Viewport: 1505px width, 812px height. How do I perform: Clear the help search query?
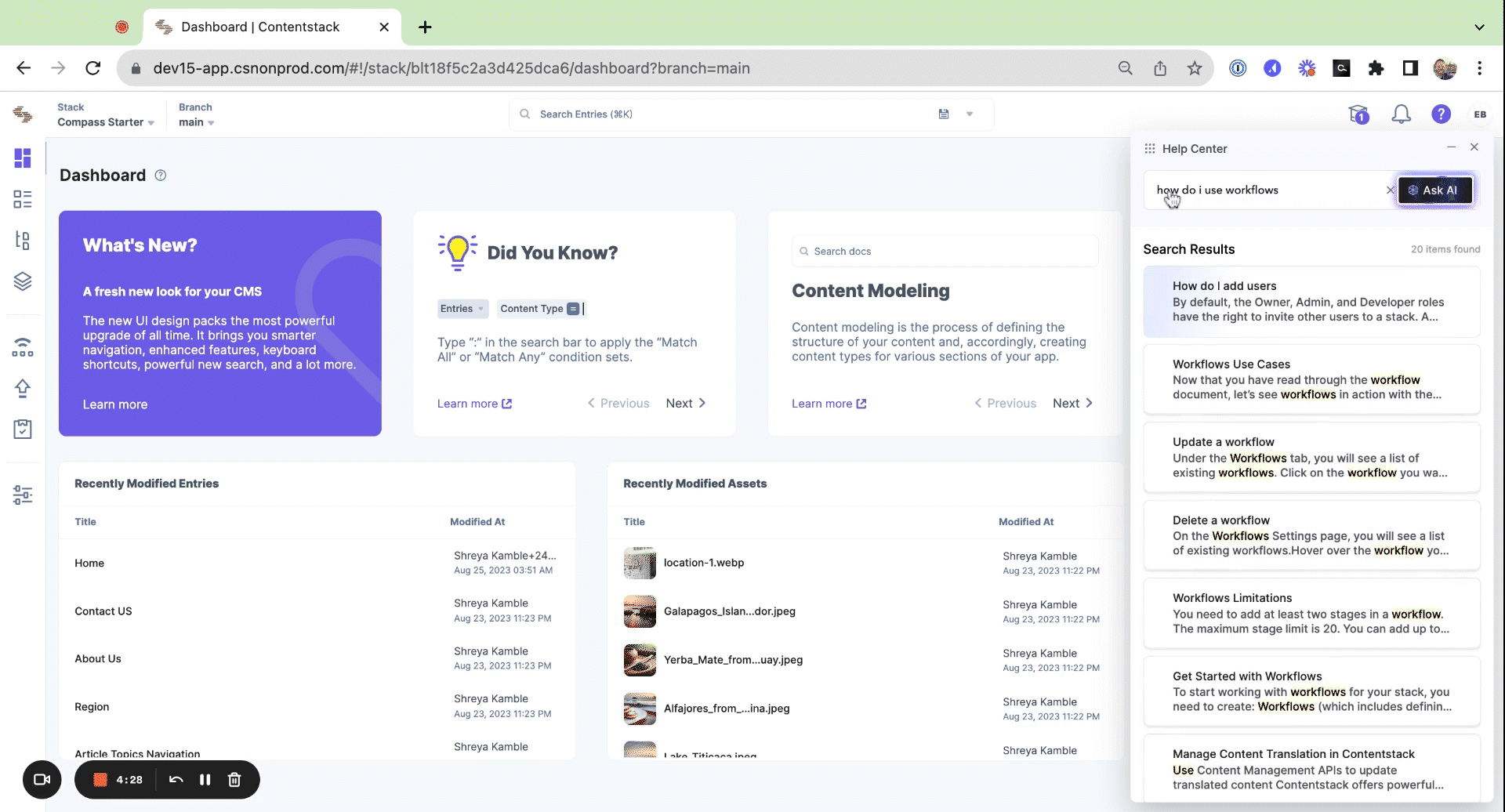pos(1390,190)
